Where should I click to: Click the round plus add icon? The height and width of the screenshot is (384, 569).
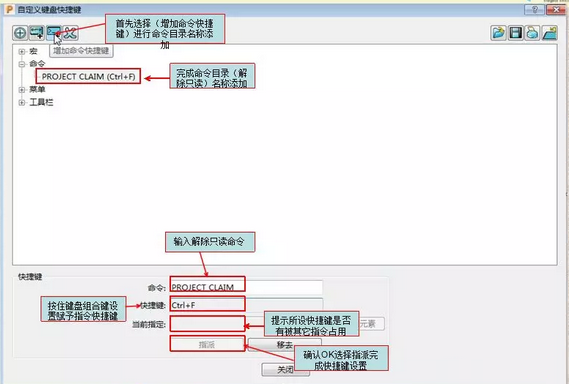(20, 33)
